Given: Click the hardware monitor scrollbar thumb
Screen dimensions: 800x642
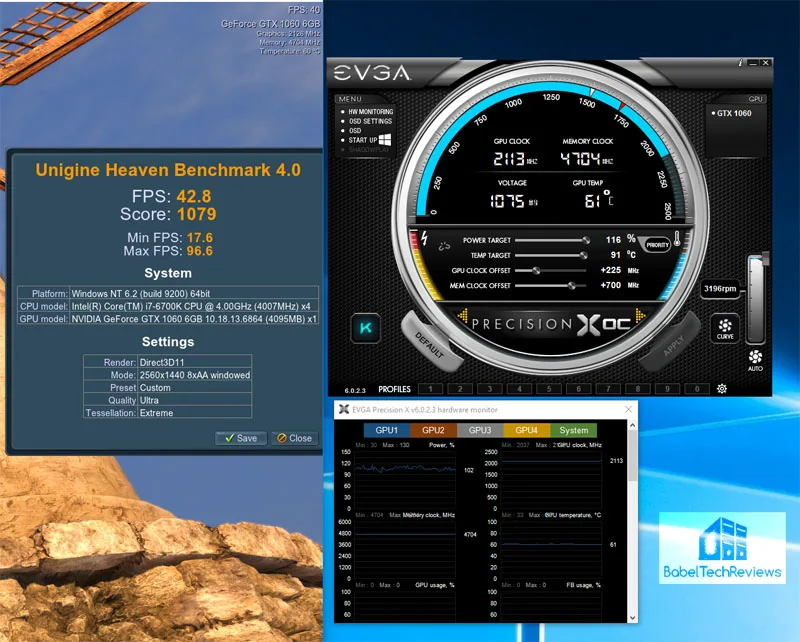Looking at the screenshot, I should coord(633,455).
